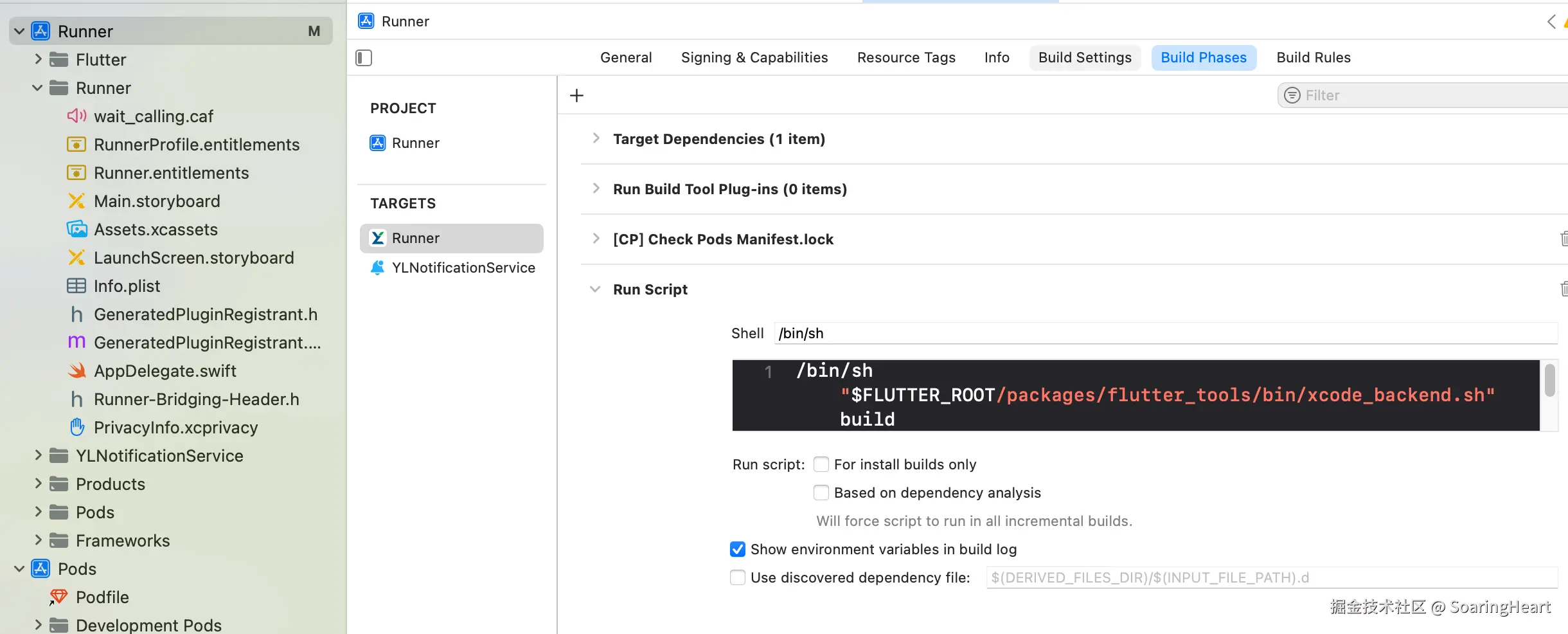The image size is (1568, 634).
Task: Open the Resource Tags tab
Action: pyautogui.click(x=906, y=58)
